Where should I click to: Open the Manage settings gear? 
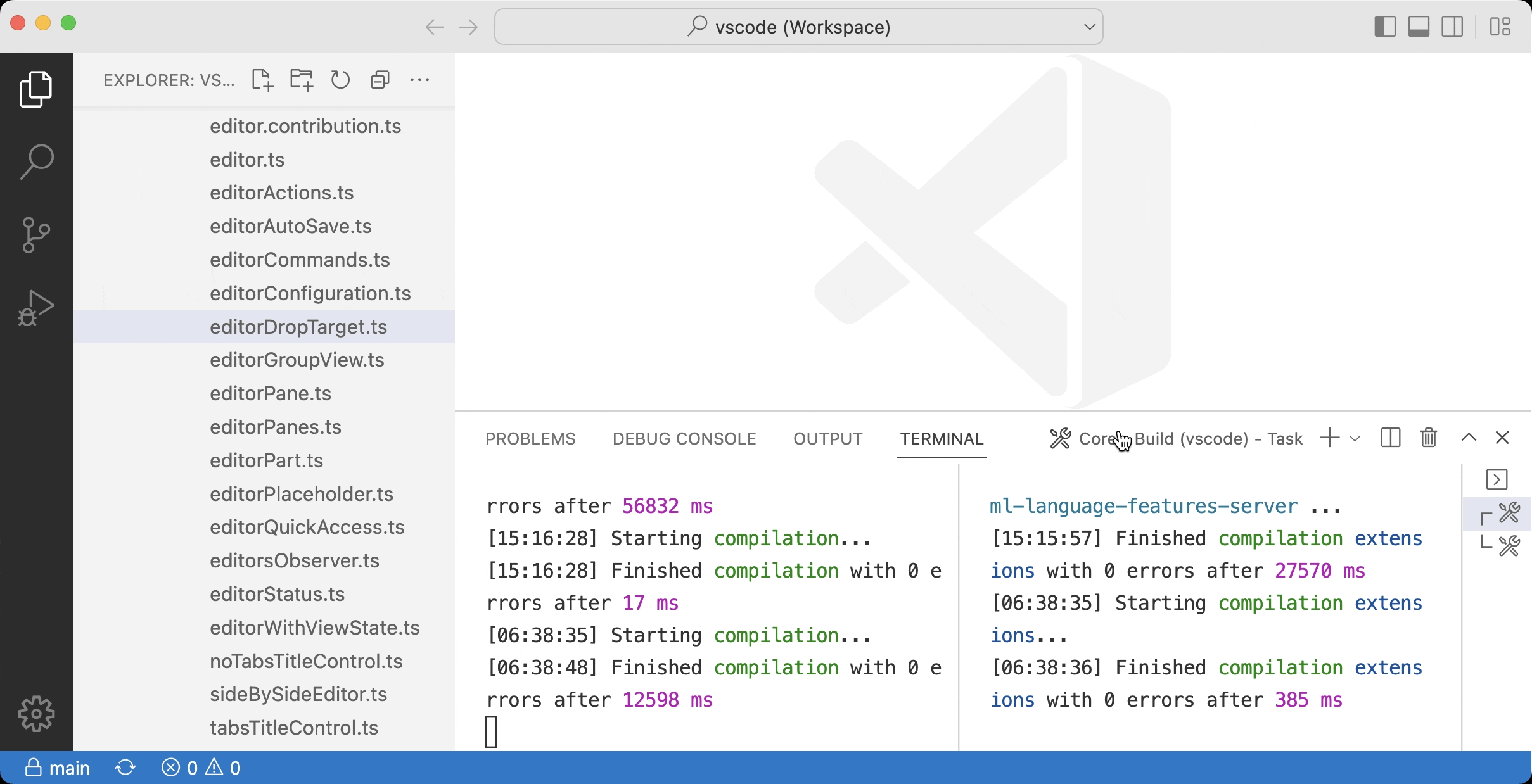(36, 713)
